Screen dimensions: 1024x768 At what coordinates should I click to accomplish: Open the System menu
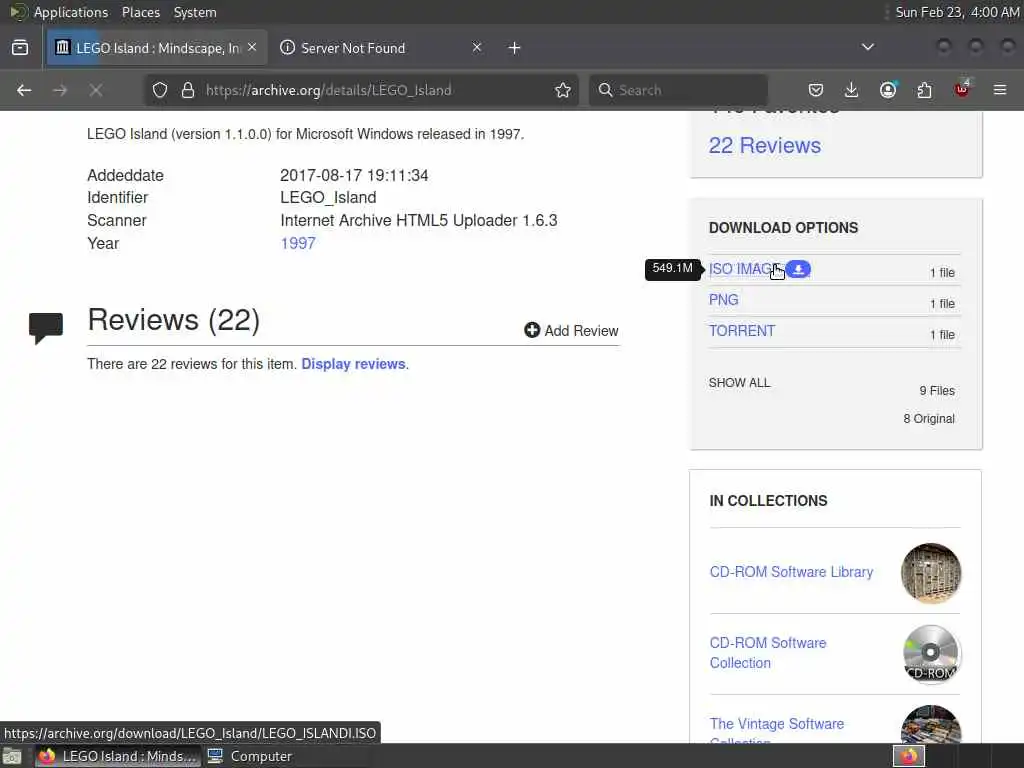tap(195, 12)
